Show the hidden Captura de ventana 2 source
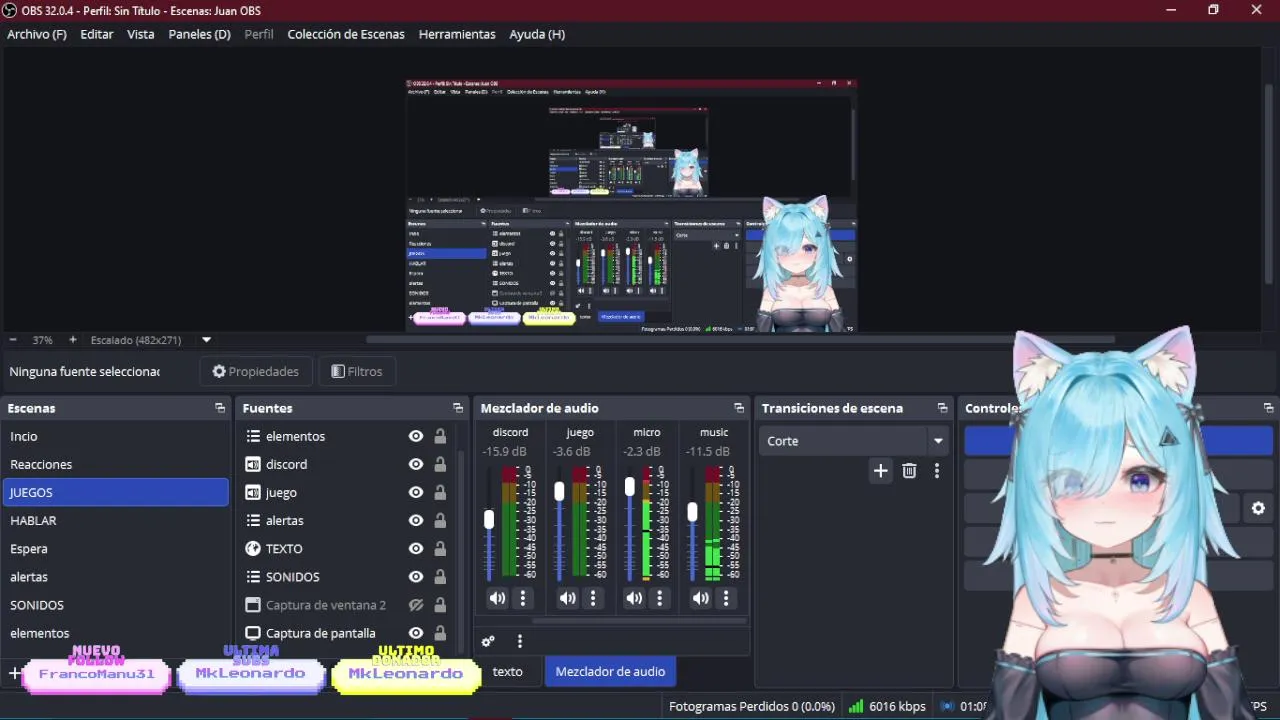 coord(416,605)
